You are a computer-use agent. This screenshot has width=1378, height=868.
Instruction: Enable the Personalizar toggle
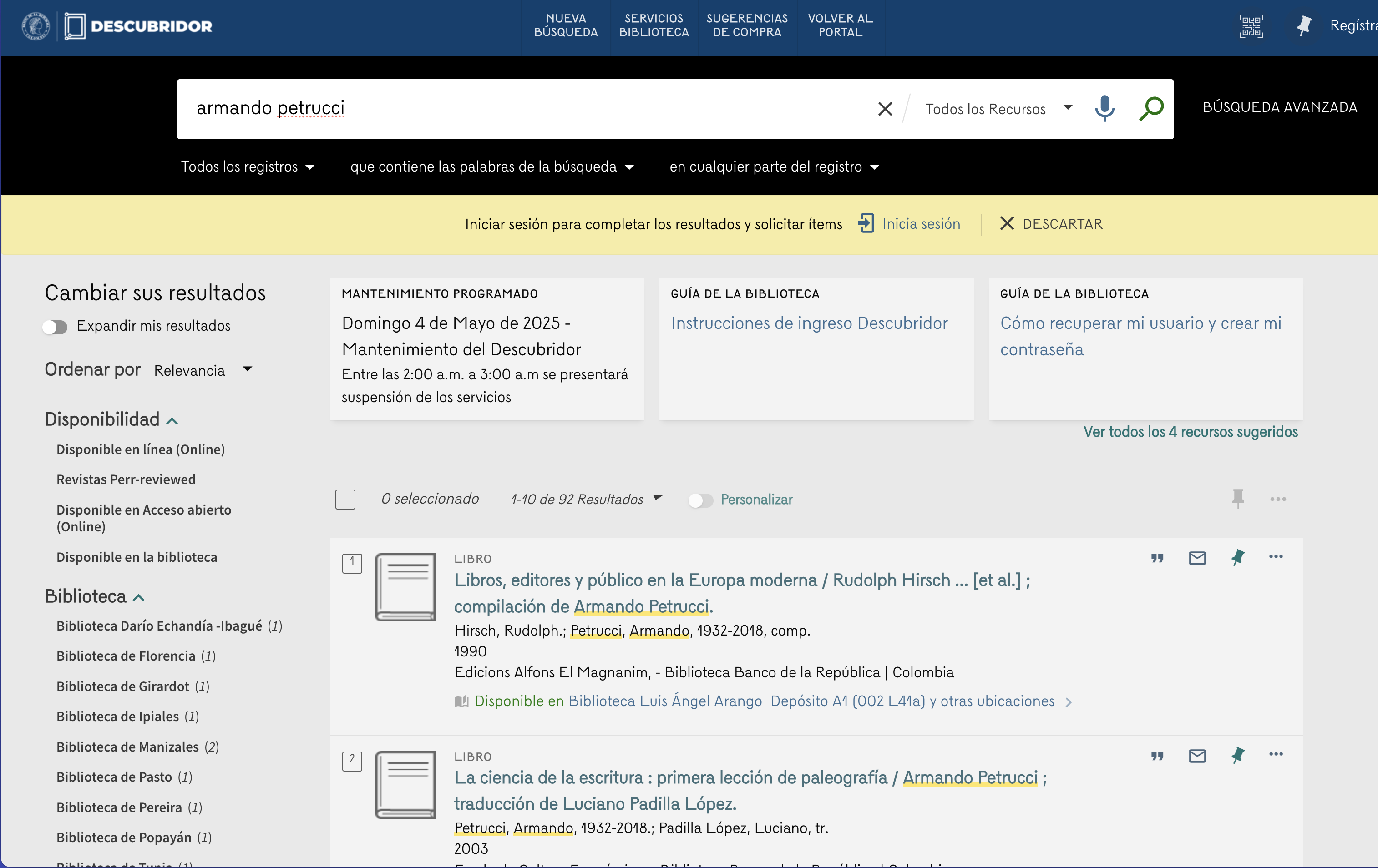coord(700,500)
